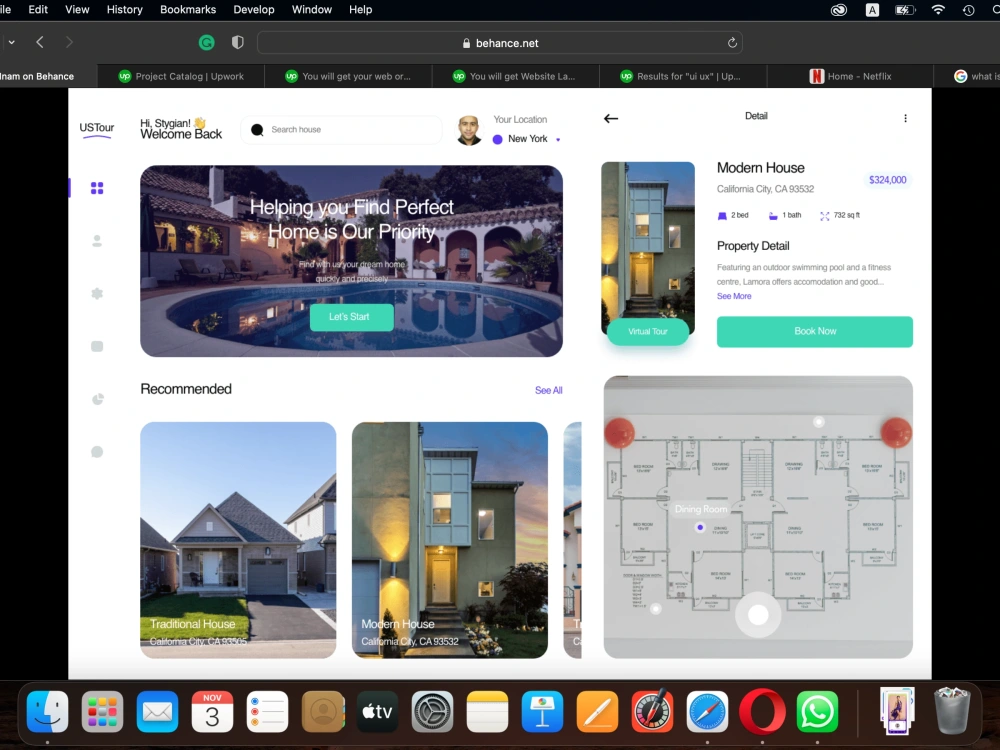
Task: Click the back arrow in Detail panel
Action: (x=611, y=118)
